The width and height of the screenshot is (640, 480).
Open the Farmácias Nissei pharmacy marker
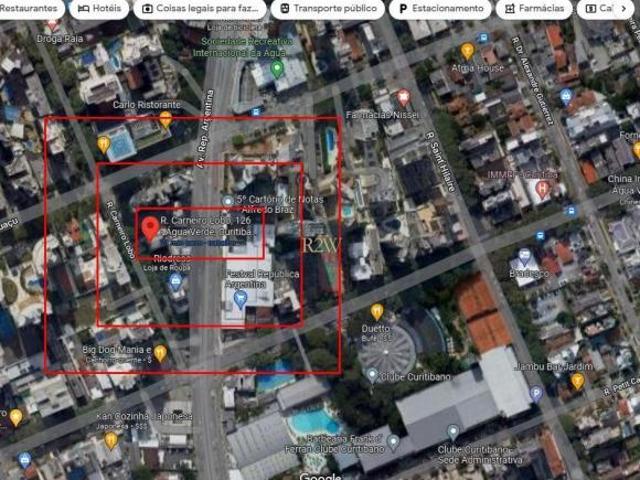tap(403, 98)
